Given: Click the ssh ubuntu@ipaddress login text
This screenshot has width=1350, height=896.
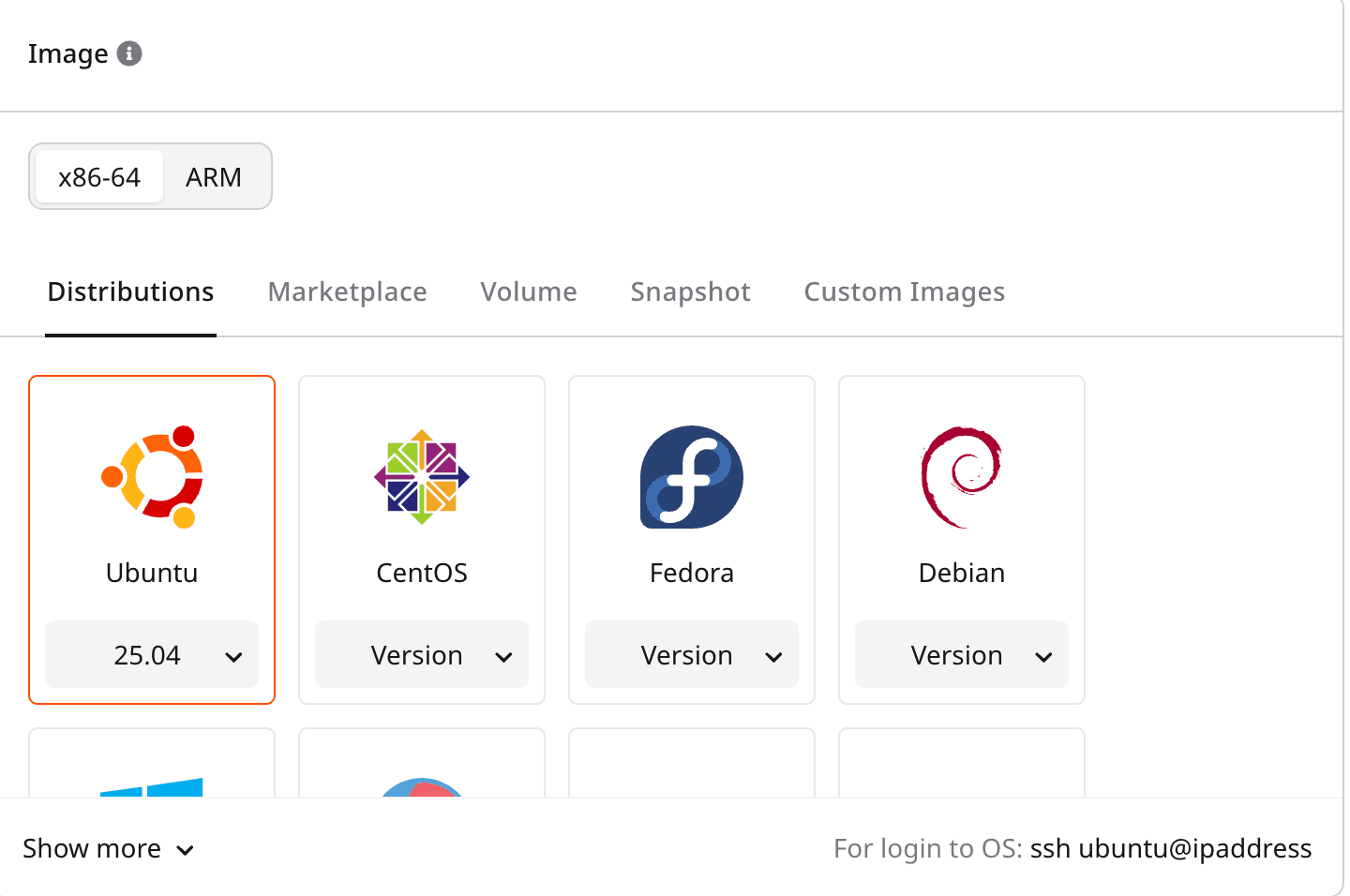Looking at the screenshot, I should (x=1170, y=849).
